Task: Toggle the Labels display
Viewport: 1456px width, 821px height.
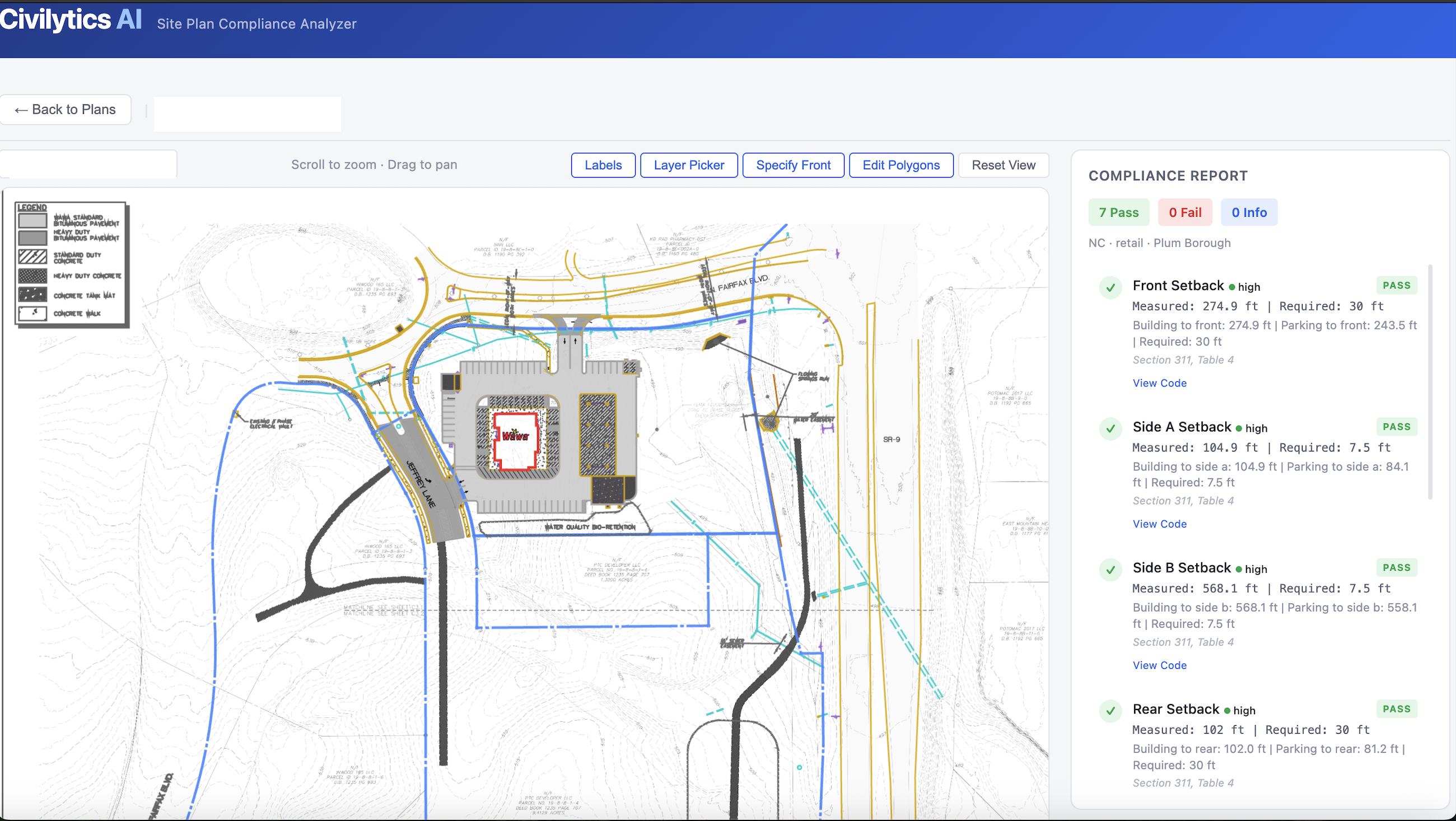Action: pos(603,165)
